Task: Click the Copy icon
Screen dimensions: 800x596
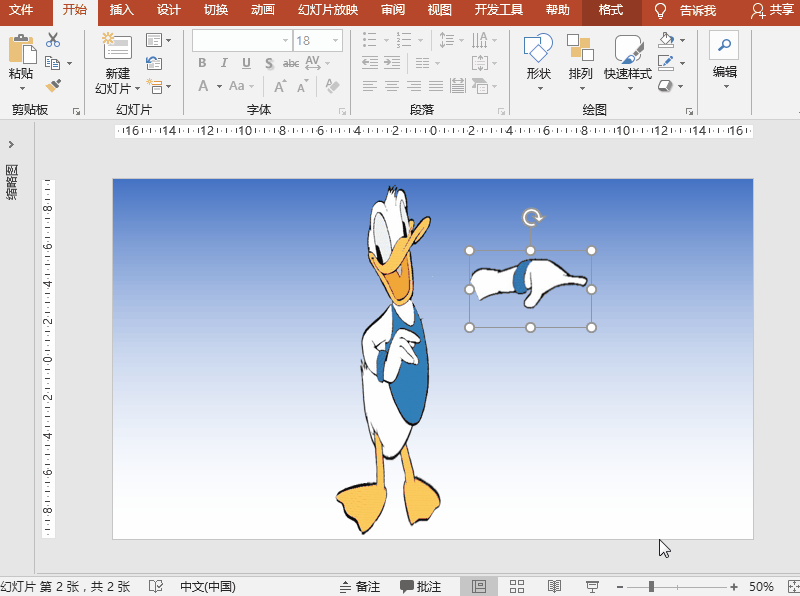Action: click(x=53, y=63)
